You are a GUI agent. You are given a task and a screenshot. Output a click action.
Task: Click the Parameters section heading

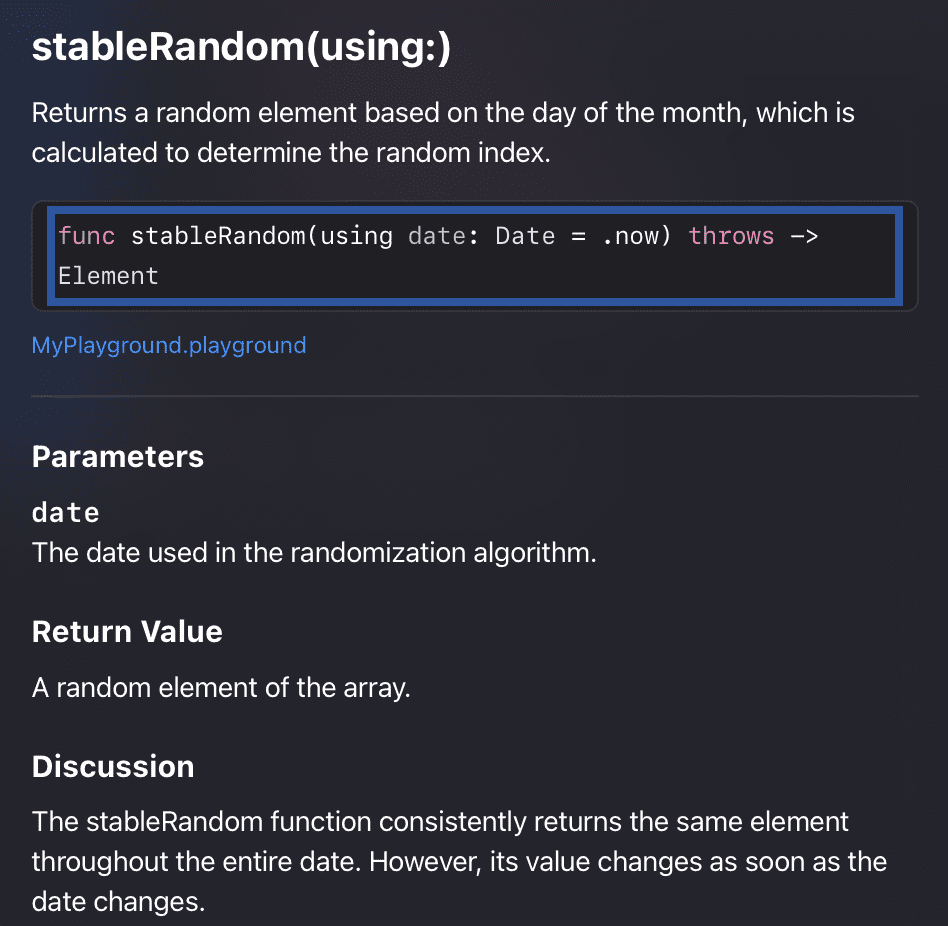point(118,456)
